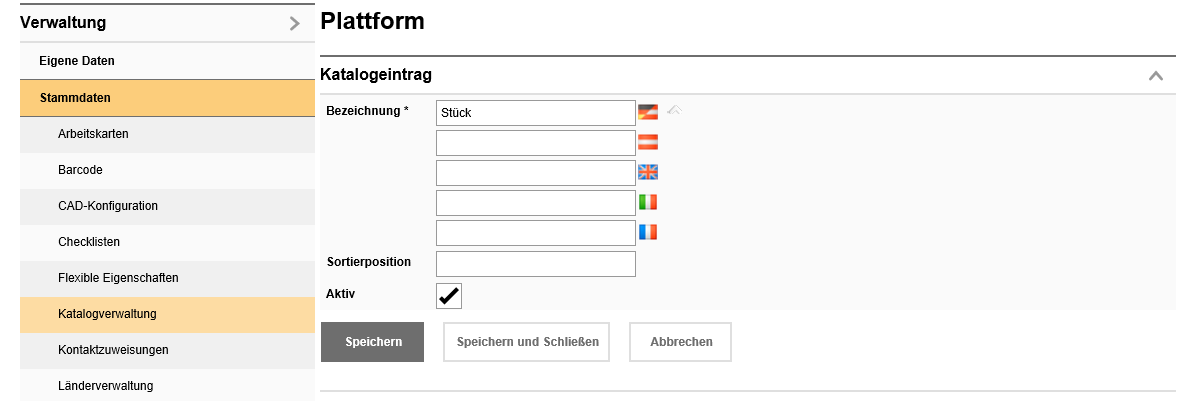Screen dimensions: 1195x401
Task: Go to CAD-Konfiguration
Action: [108, 206]
